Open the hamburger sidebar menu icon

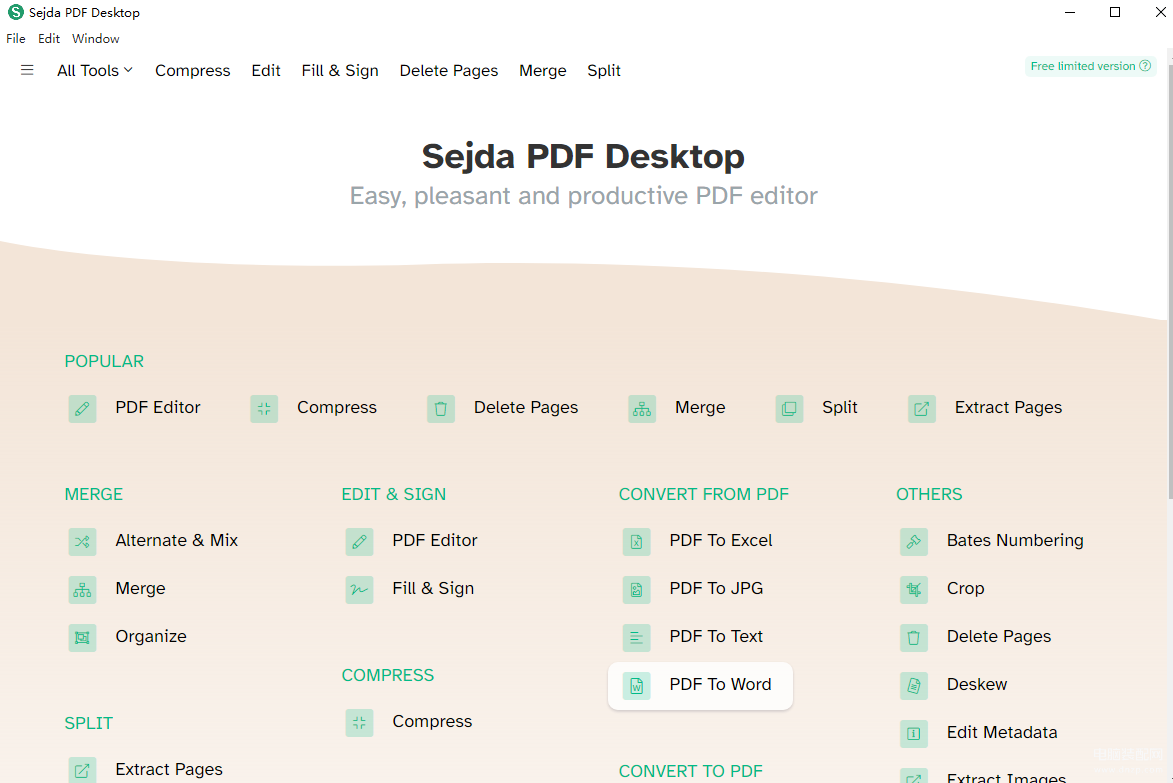pos(27,70)
